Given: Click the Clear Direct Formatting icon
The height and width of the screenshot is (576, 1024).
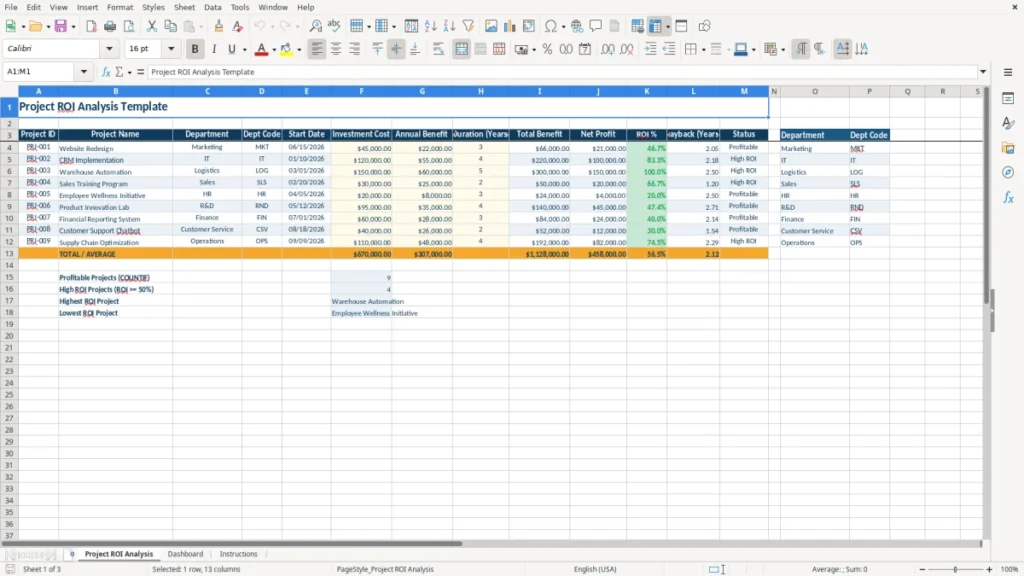Looking at the screenshot, I should 238,26.
